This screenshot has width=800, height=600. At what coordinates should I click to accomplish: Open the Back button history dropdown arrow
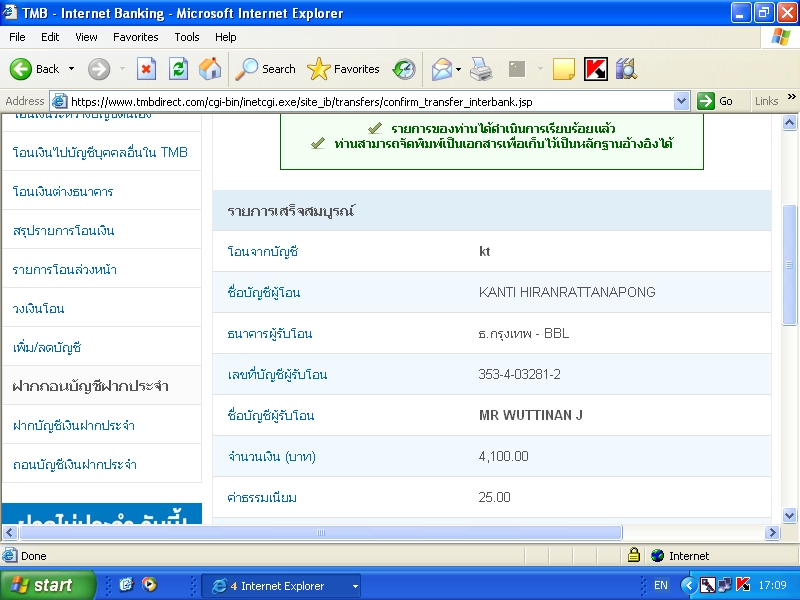(71, 69)
